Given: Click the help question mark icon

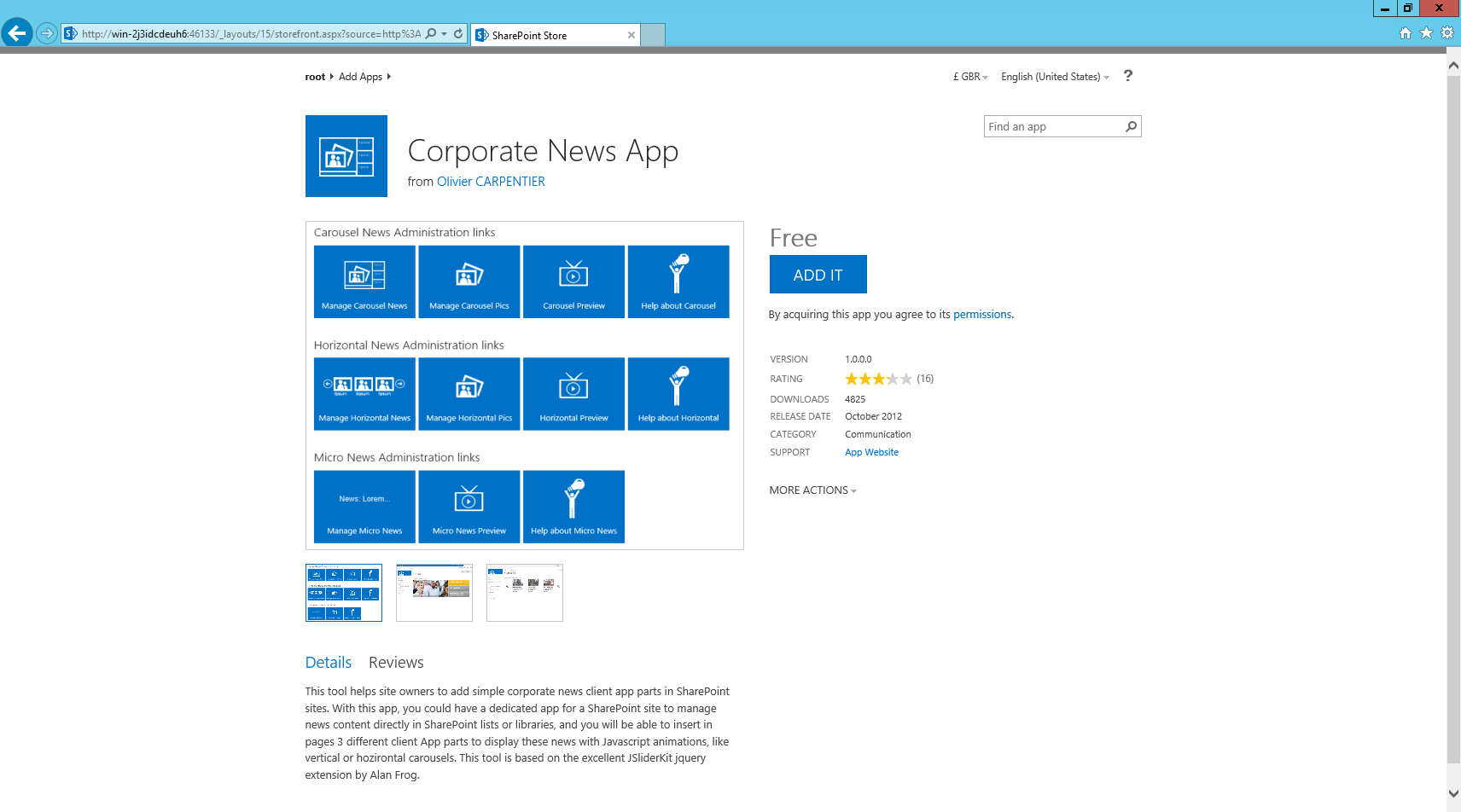Looking at the screenshot, I should [x=1128, y=76].
